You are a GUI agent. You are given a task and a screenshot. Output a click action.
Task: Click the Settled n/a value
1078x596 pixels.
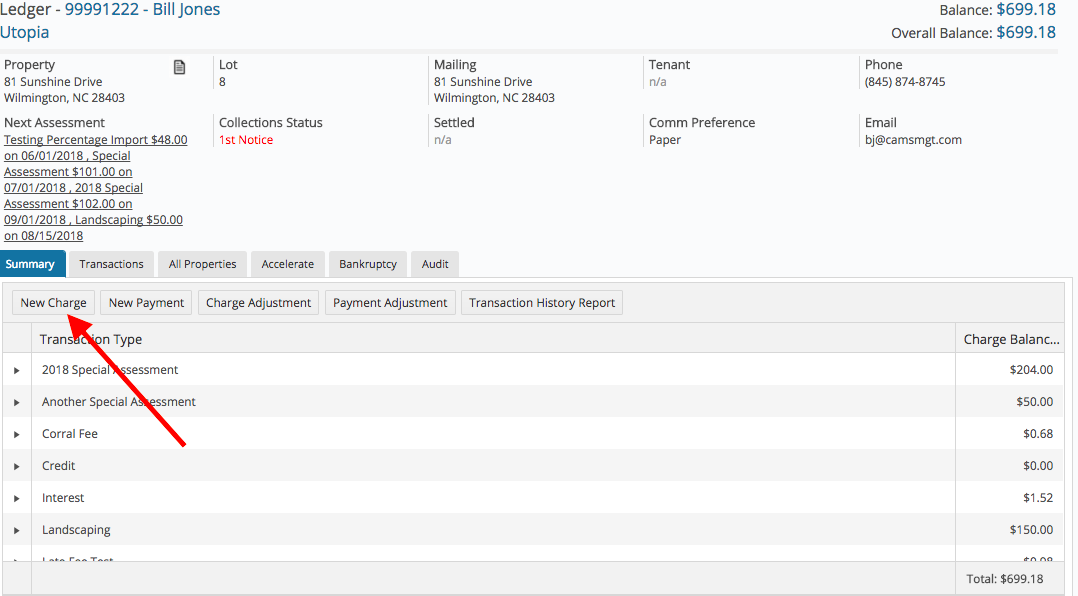442,140
